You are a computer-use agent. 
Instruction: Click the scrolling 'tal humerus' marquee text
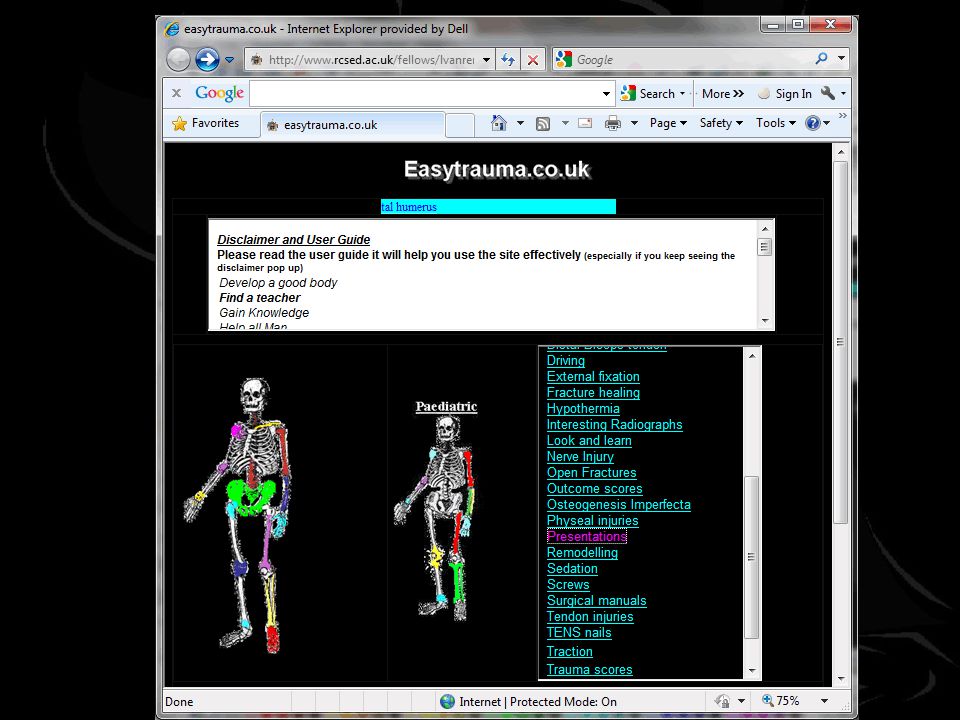pyautogui.click(x=408, y=207)
